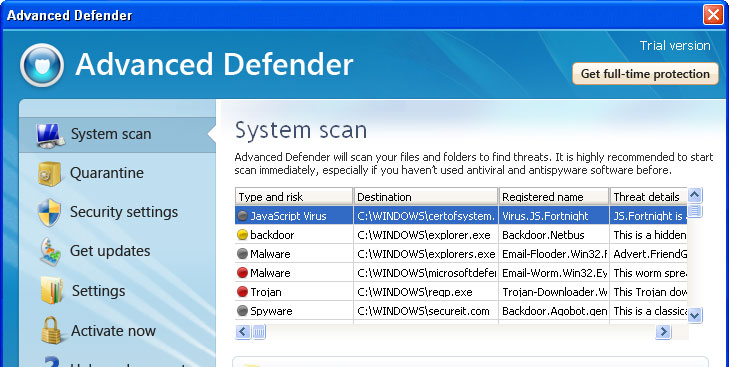Viewport: 729px width, 367px height.
Task: Click Advert.FriendG threat details cell
Action: (x=649, y=254)
